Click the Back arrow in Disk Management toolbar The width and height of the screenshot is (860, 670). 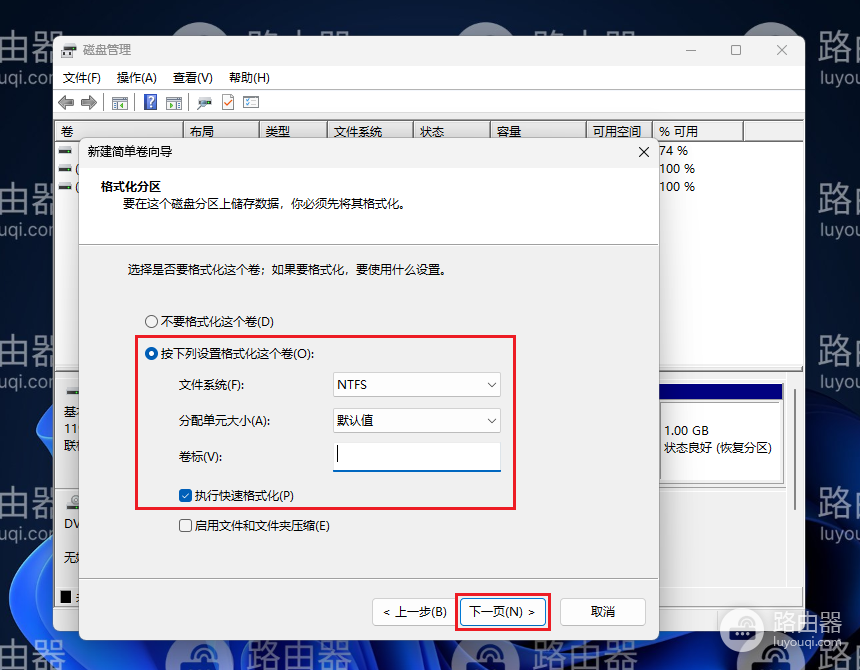click(x=66, y=103)
